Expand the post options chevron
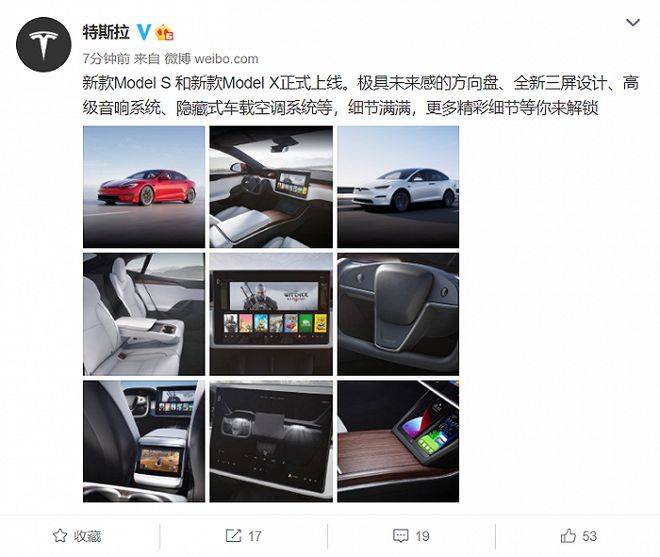Viewport: 660px width, 557px height. click(x=633, y=22)
